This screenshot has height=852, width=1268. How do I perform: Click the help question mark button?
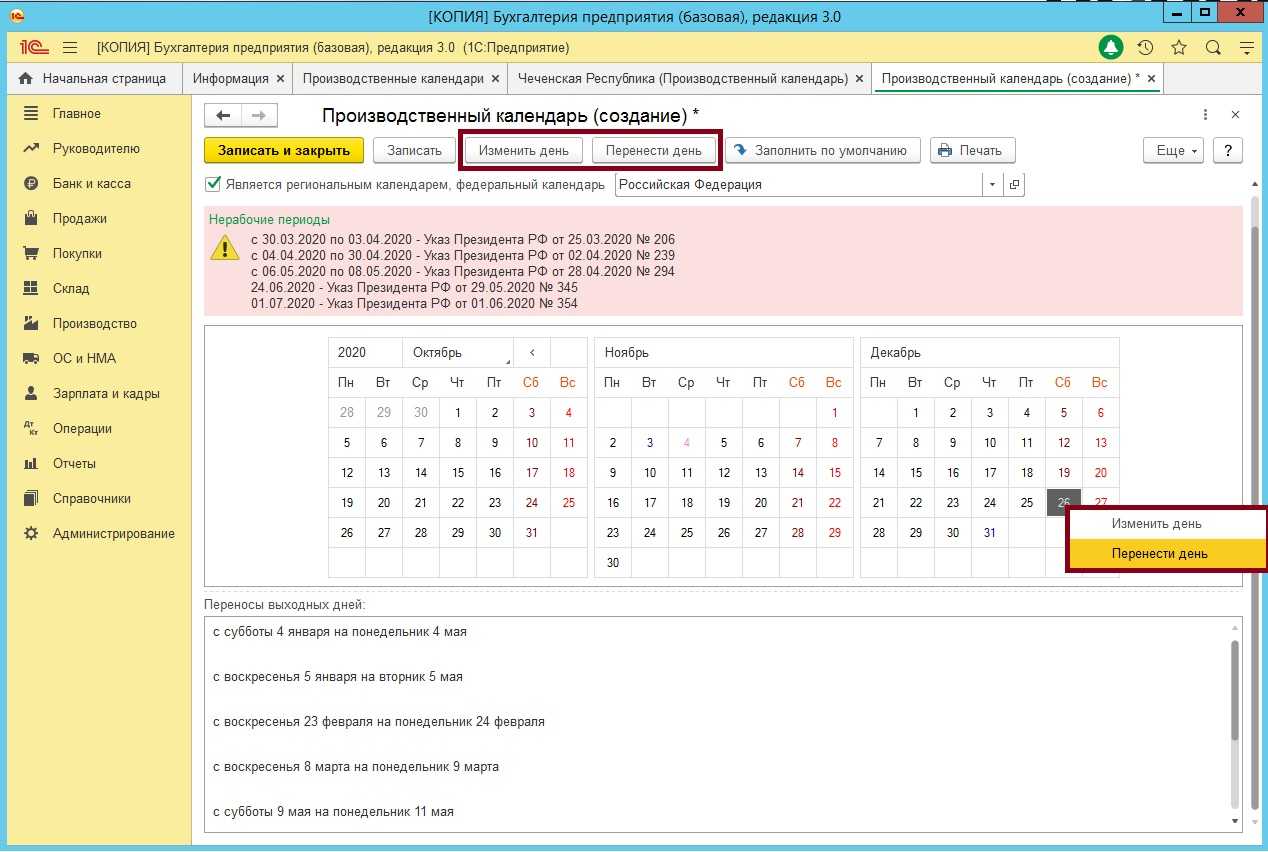click(1227, 150)
